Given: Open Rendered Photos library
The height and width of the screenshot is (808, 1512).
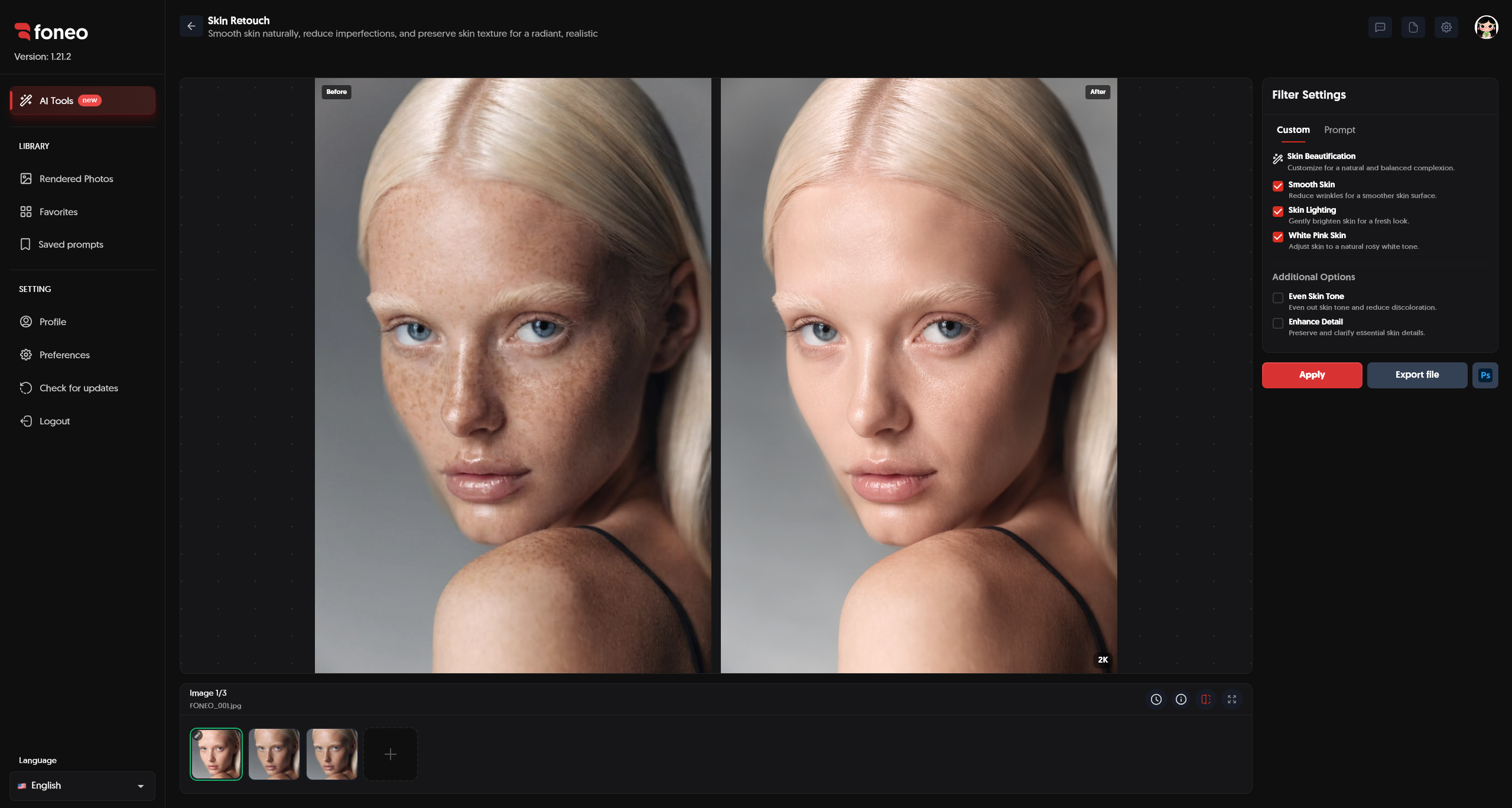Looking at the screenshot, I should [82, 179].
